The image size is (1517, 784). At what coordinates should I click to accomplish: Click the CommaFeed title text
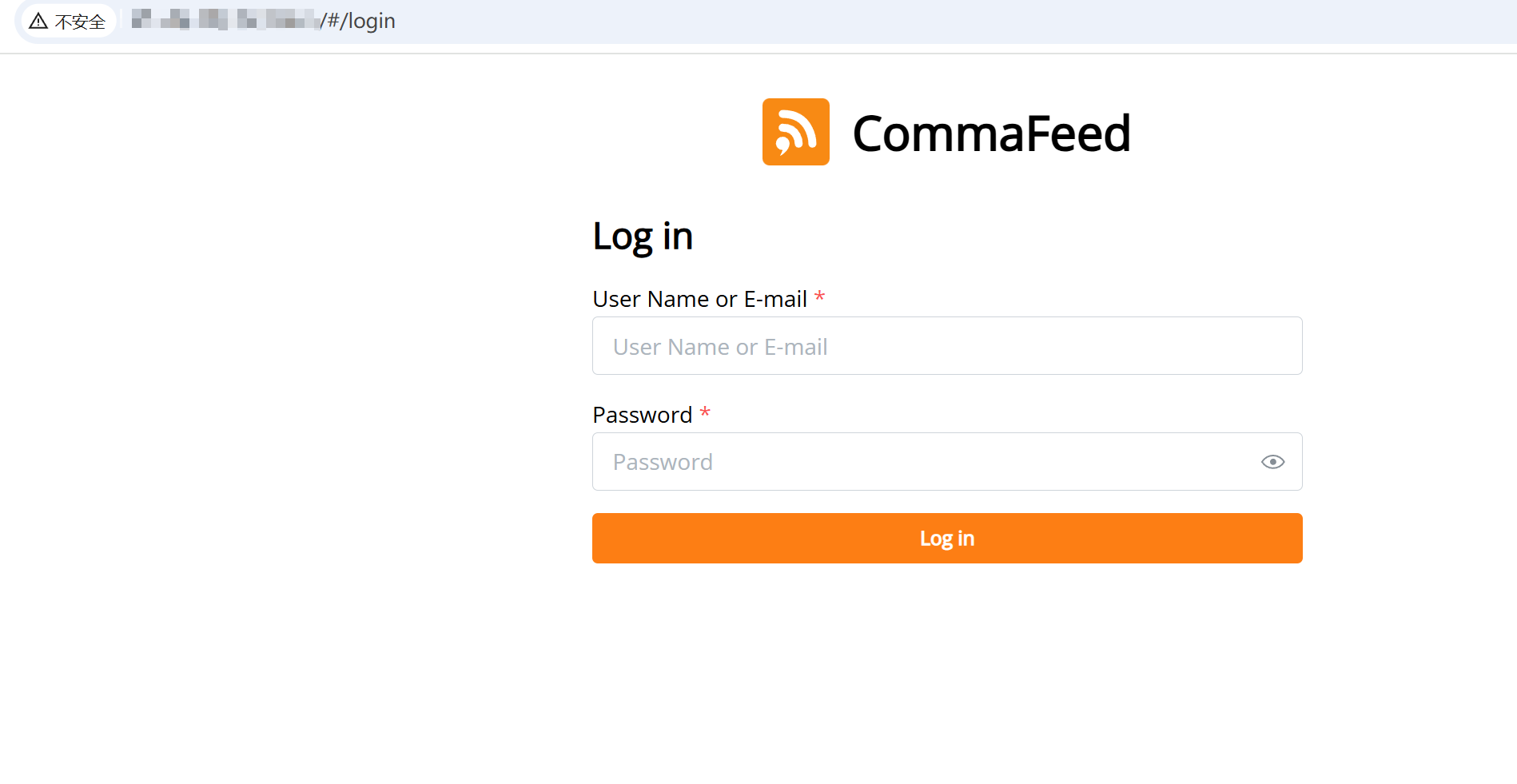(991, 133)
